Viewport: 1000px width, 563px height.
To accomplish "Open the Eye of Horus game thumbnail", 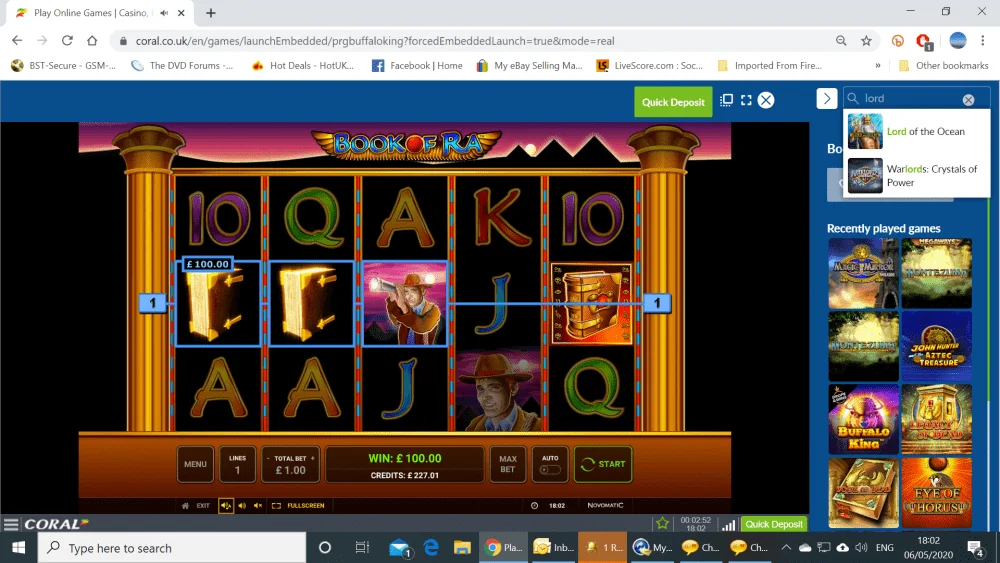I will tap(936, 492).
